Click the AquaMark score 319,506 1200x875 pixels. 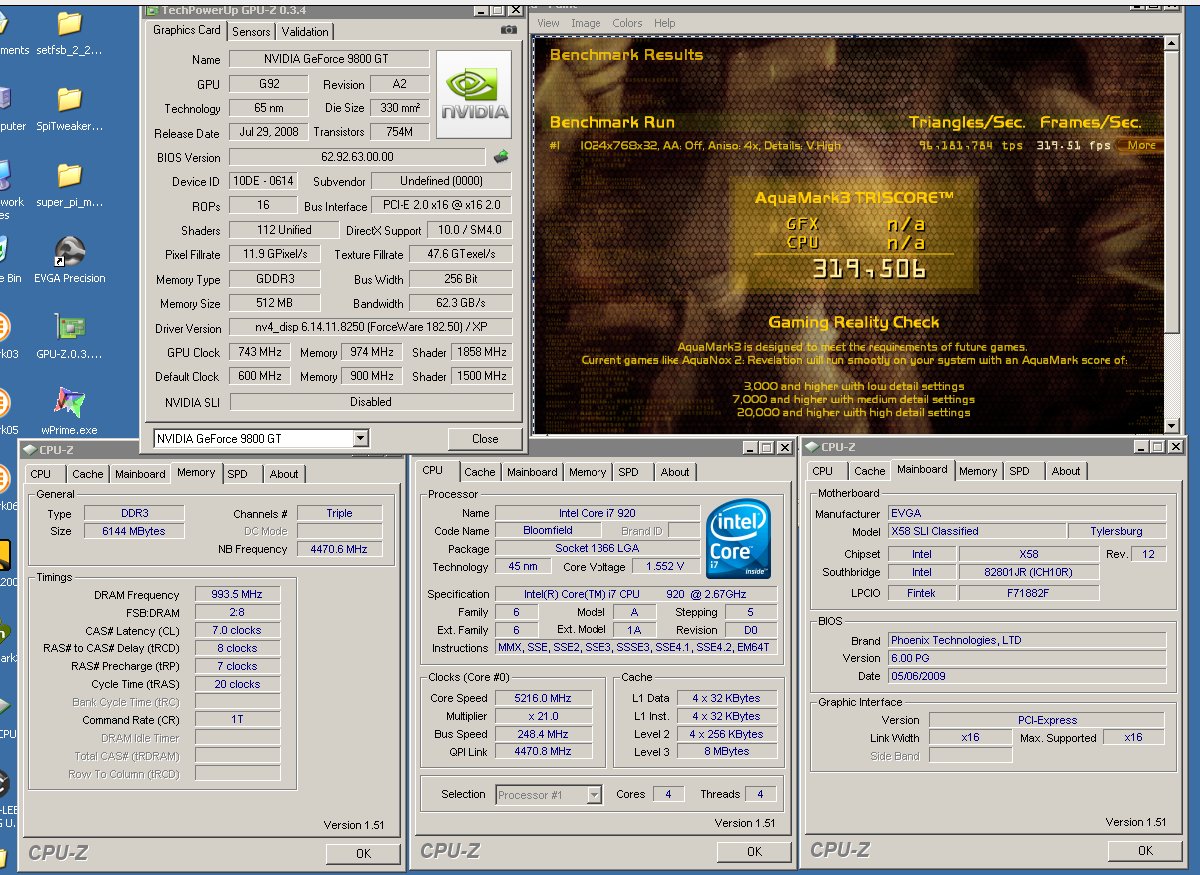(868, 269)
